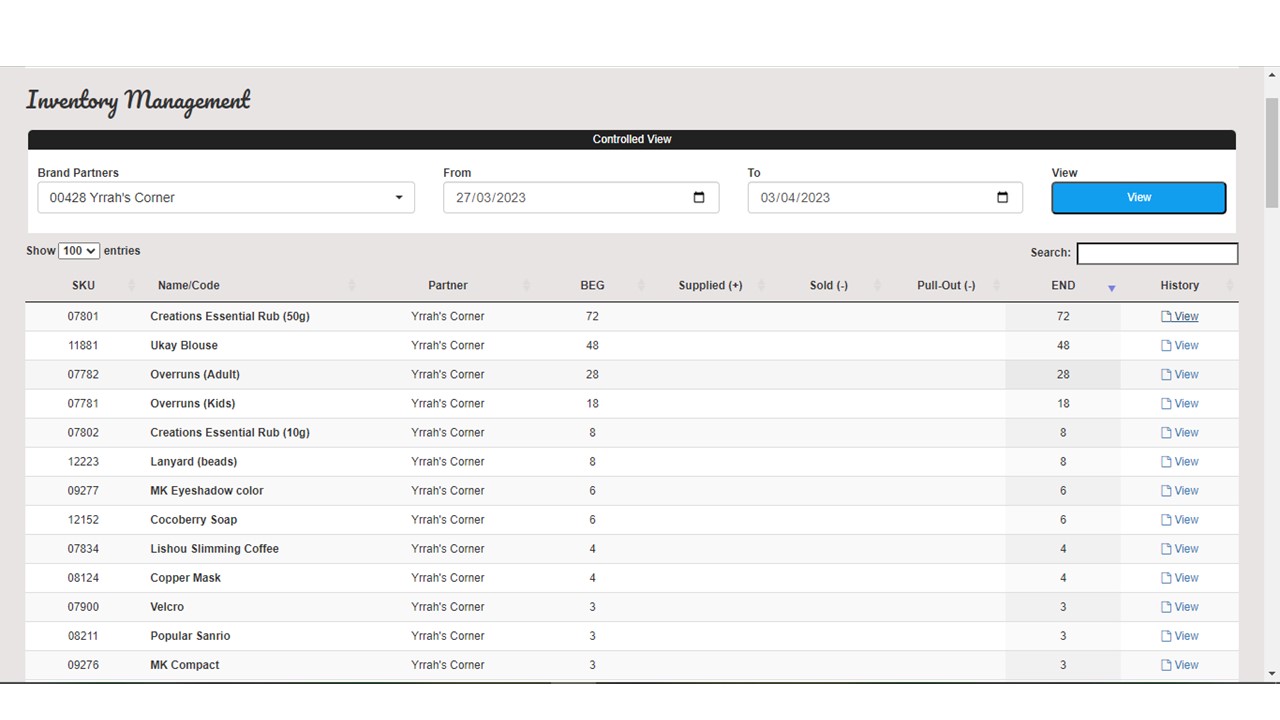
Task: Click the document icon in Copper Mask row
Action: [1166, 578]
